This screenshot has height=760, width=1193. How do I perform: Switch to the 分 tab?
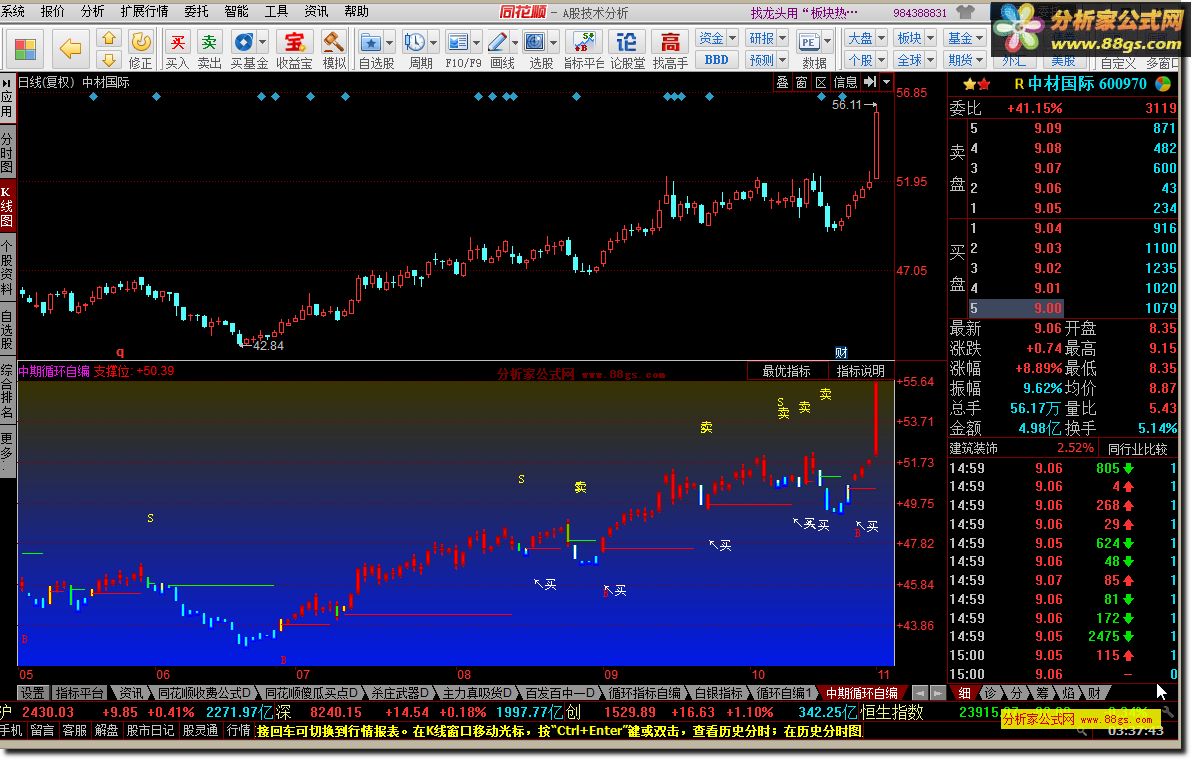[1016, 693]
